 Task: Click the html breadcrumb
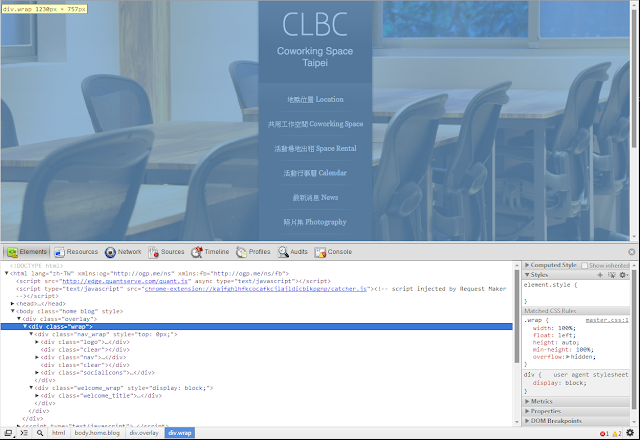(58, 433)
